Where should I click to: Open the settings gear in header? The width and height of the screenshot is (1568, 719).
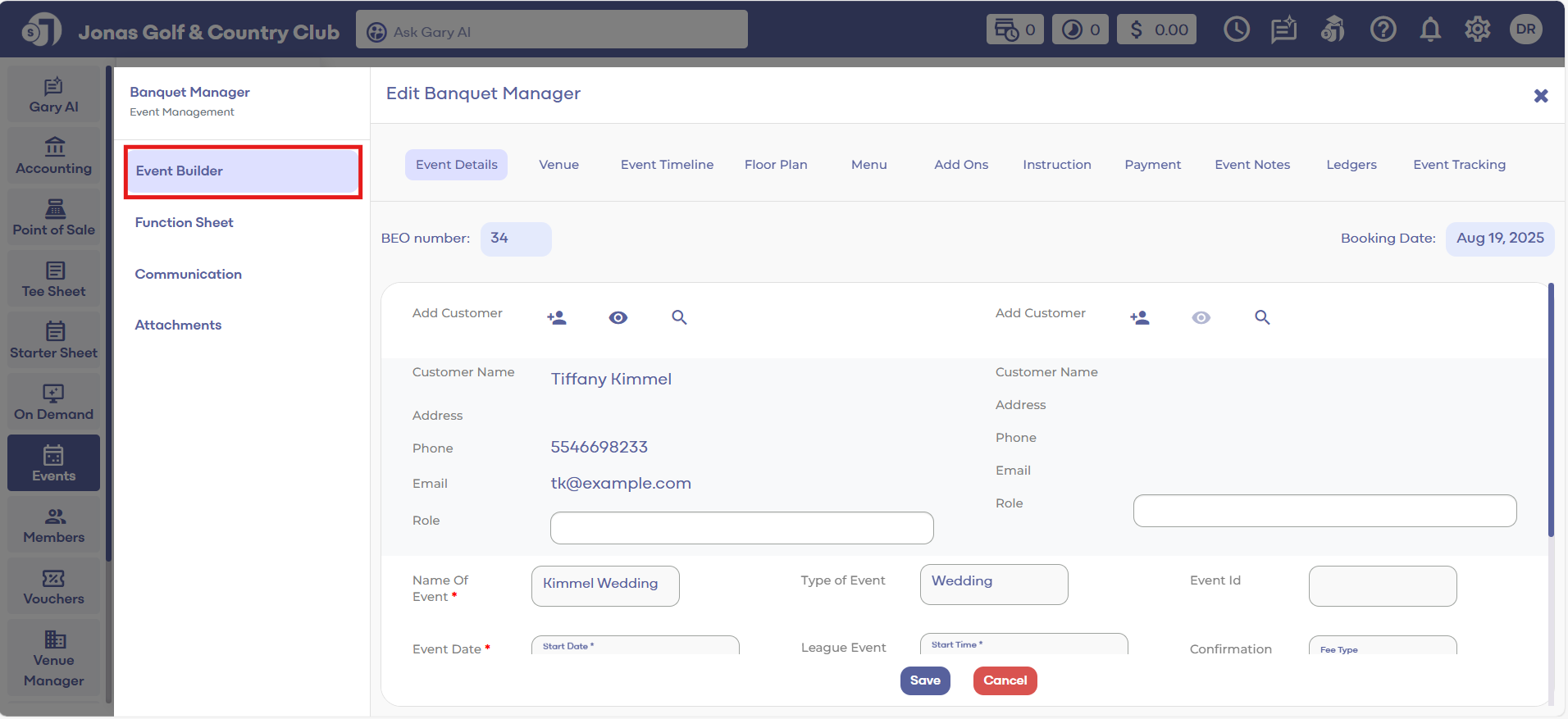(x=1477, y=30)
